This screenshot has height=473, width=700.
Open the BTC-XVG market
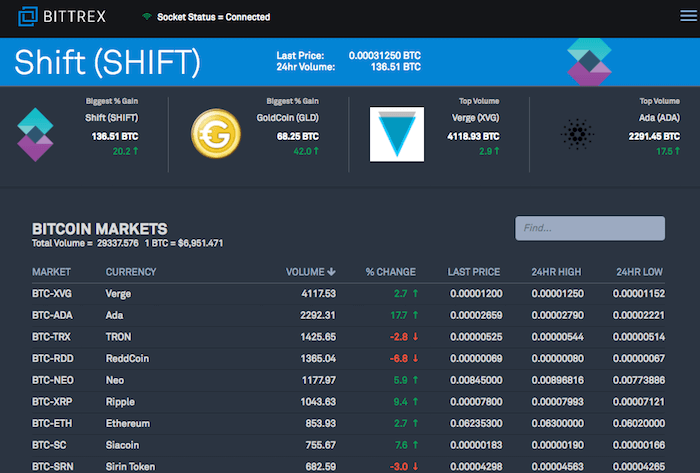(x=52, y=294)
